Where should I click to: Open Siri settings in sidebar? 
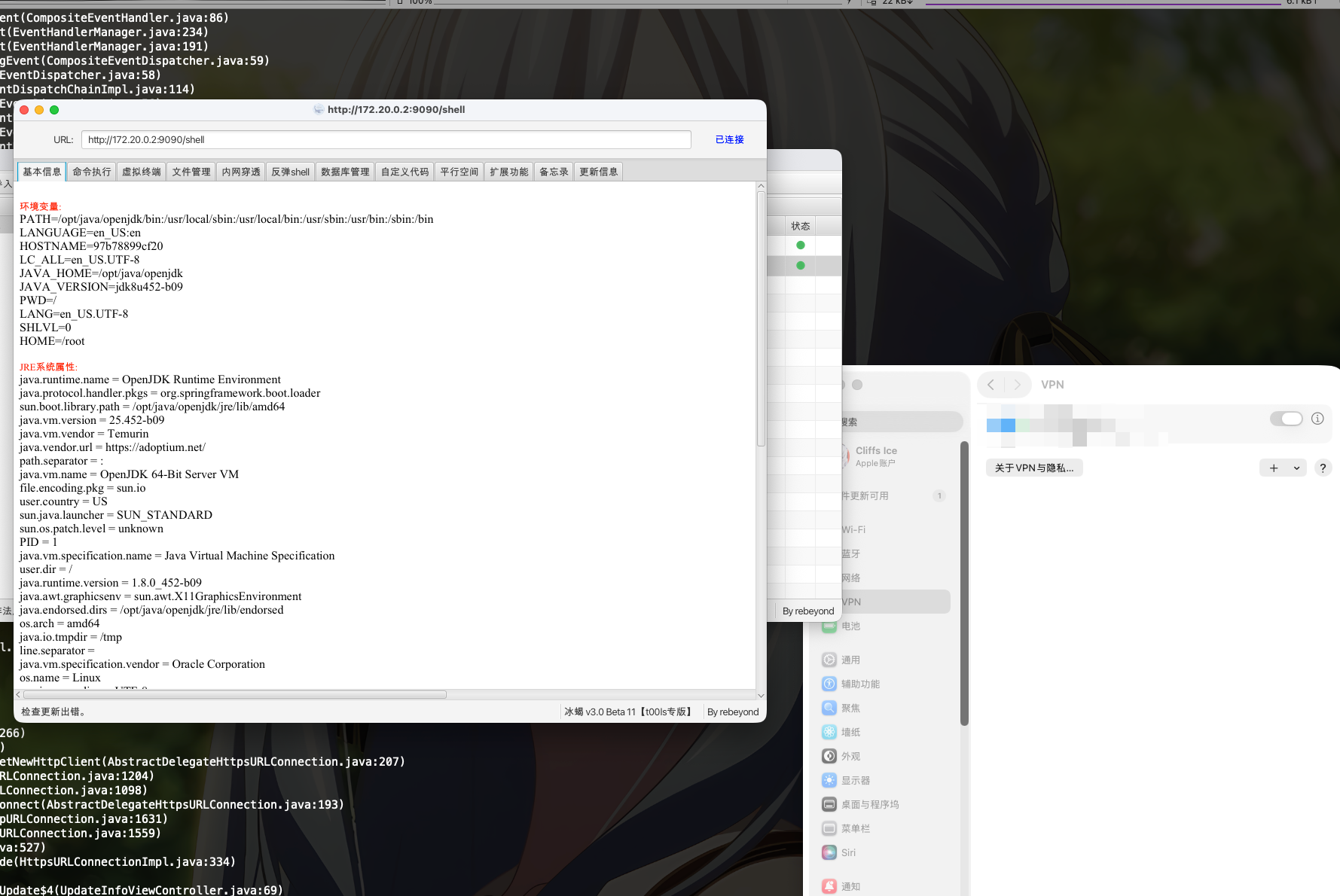pos(847,852)
